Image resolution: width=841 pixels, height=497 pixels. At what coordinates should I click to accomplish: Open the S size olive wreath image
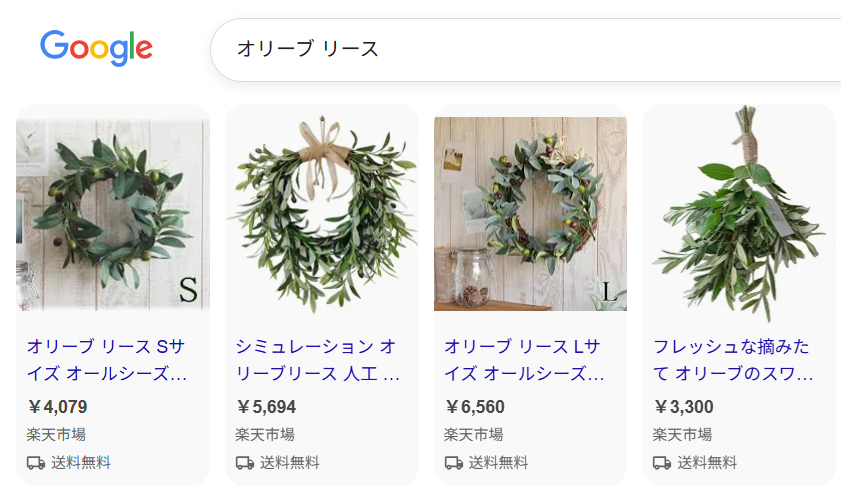113,214
